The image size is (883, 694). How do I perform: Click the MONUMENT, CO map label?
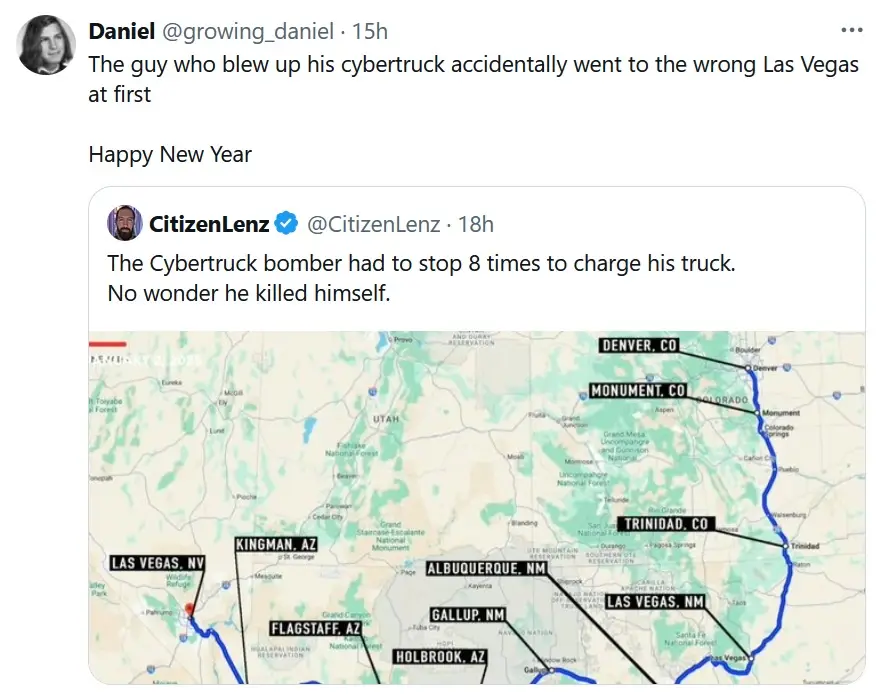pos(638,390)
